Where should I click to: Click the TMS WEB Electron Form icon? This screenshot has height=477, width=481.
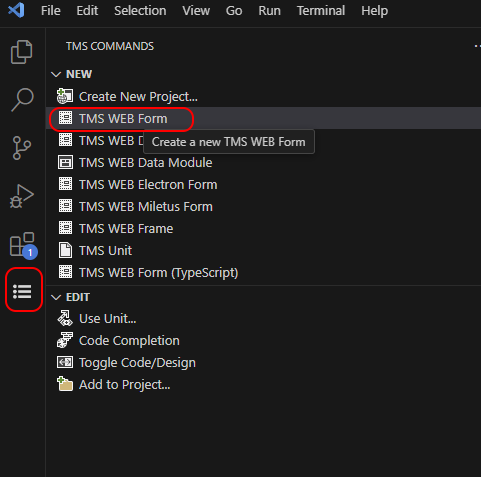(65, 184)
